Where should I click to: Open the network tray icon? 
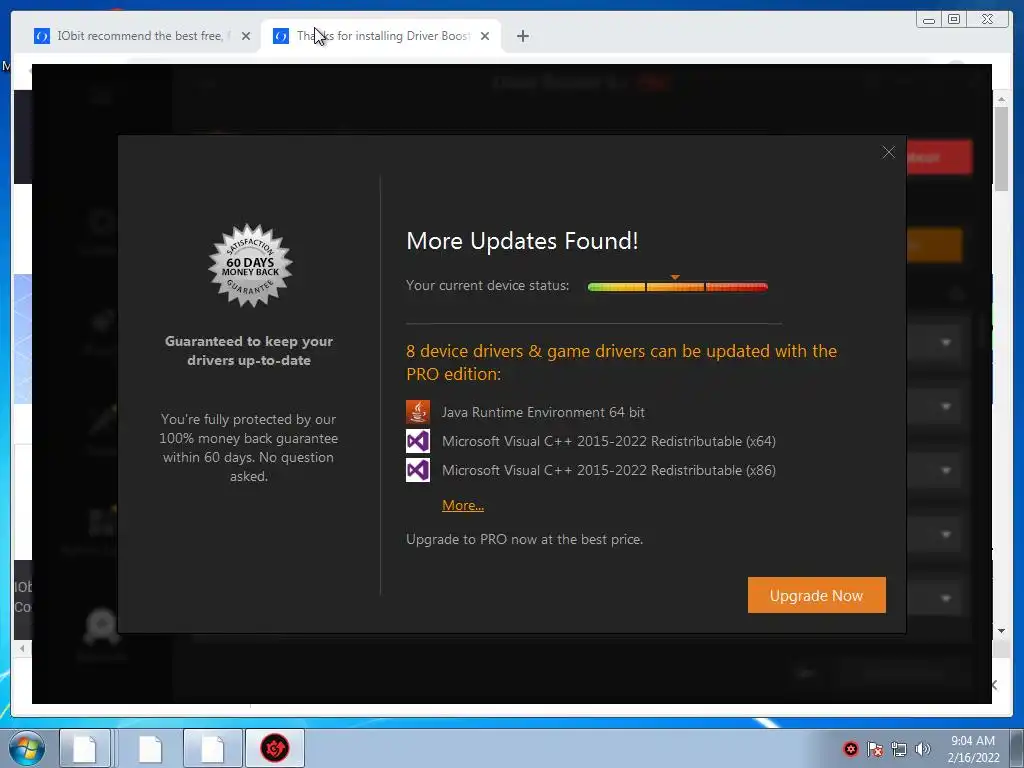899,749
